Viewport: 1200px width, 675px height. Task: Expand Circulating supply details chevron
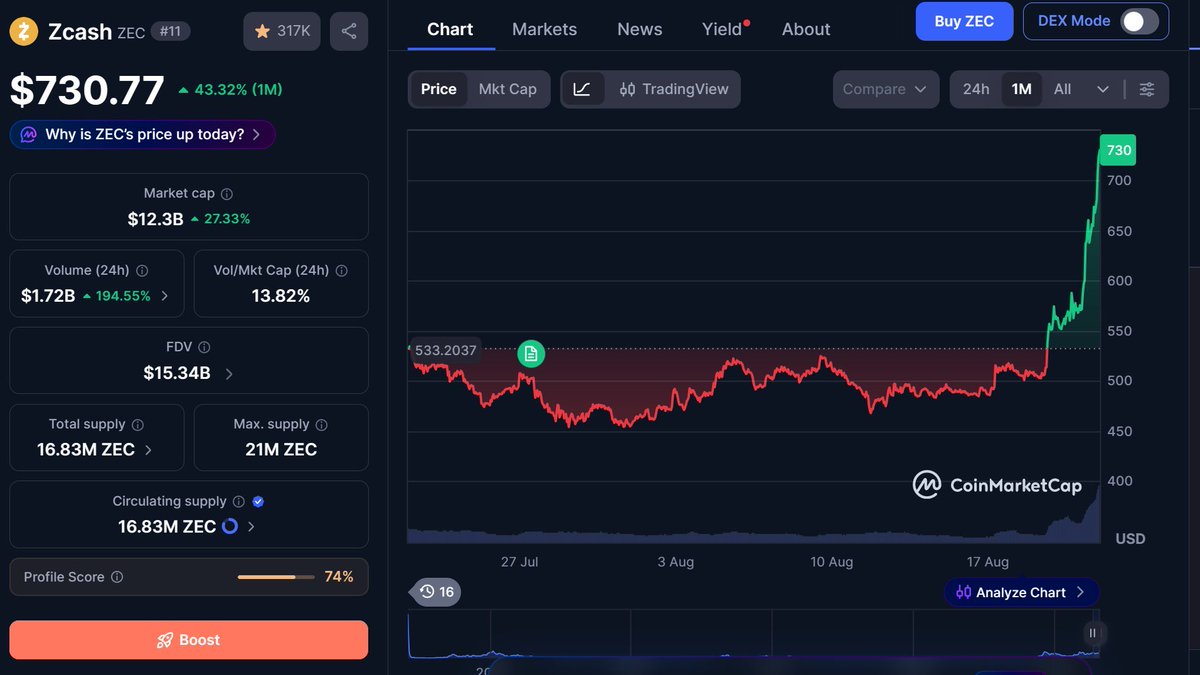click(251, 527)
